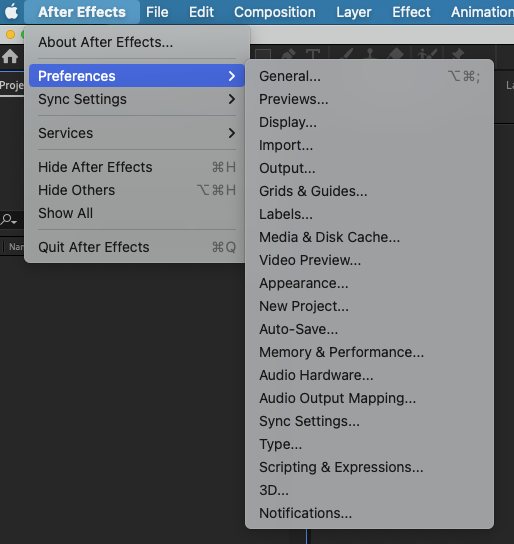Open Scripting & Expressions… preferences
Viewport: 514px width, 544px height.
pos(369,467)
